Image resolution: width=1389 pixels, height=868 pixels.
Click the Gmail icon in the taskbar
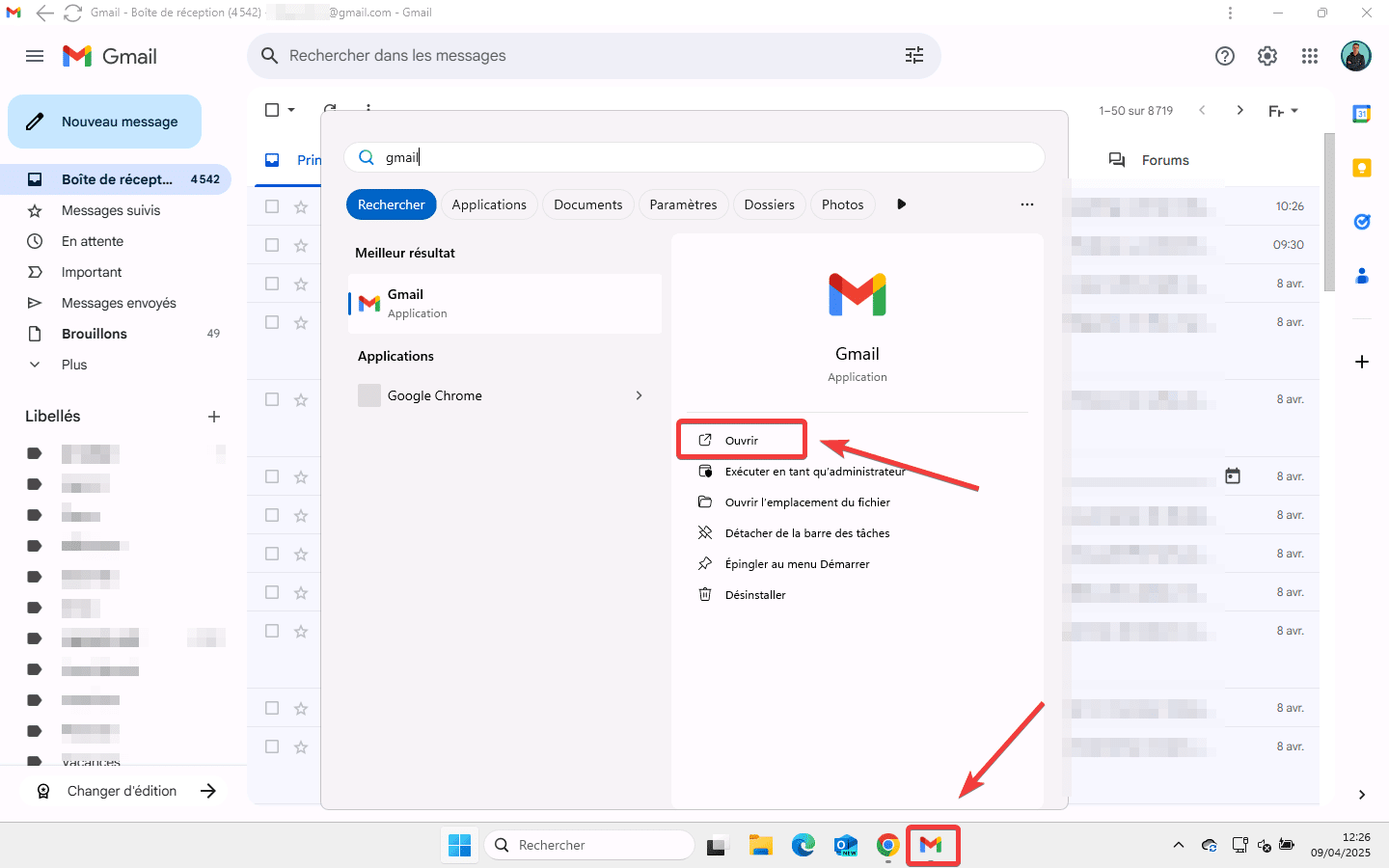click(931, 845)
